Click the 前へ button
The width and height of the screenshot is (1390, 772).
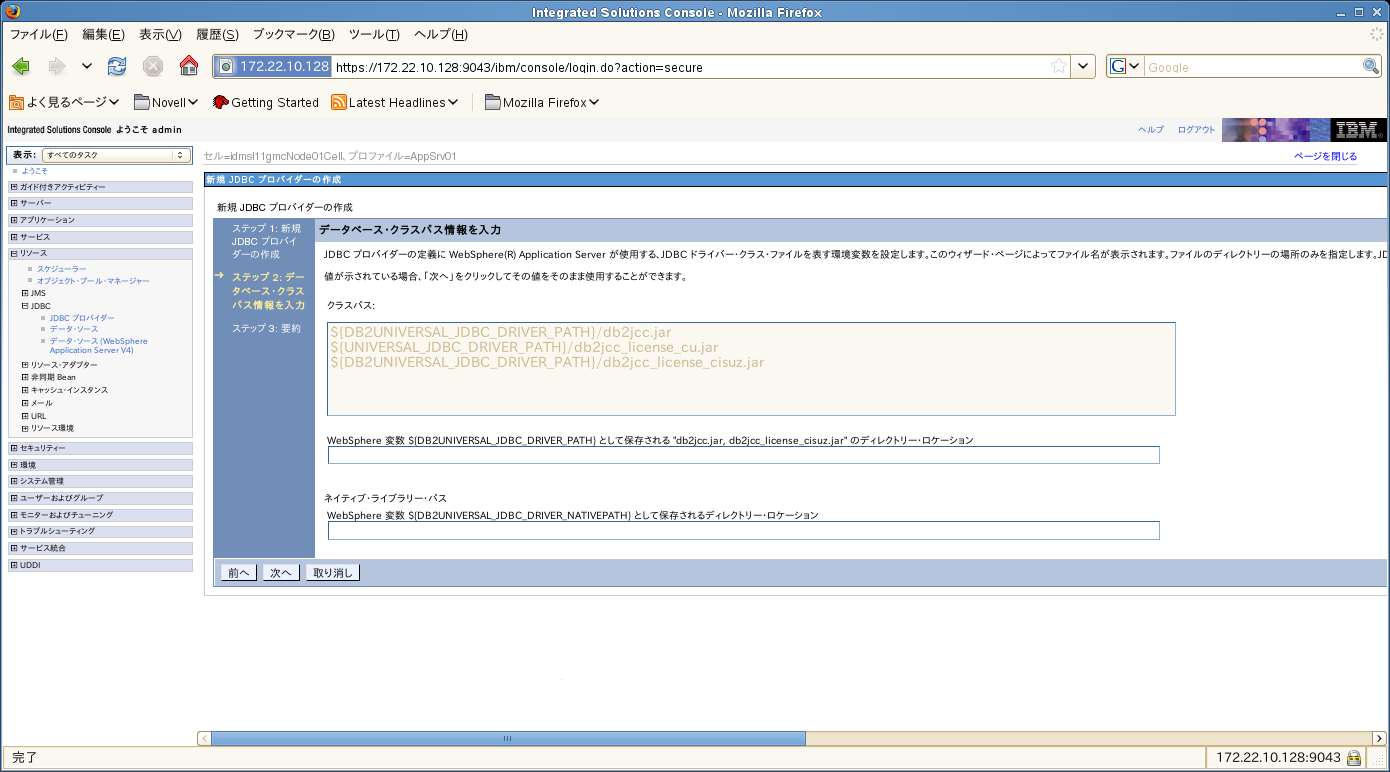click(239, 573)
